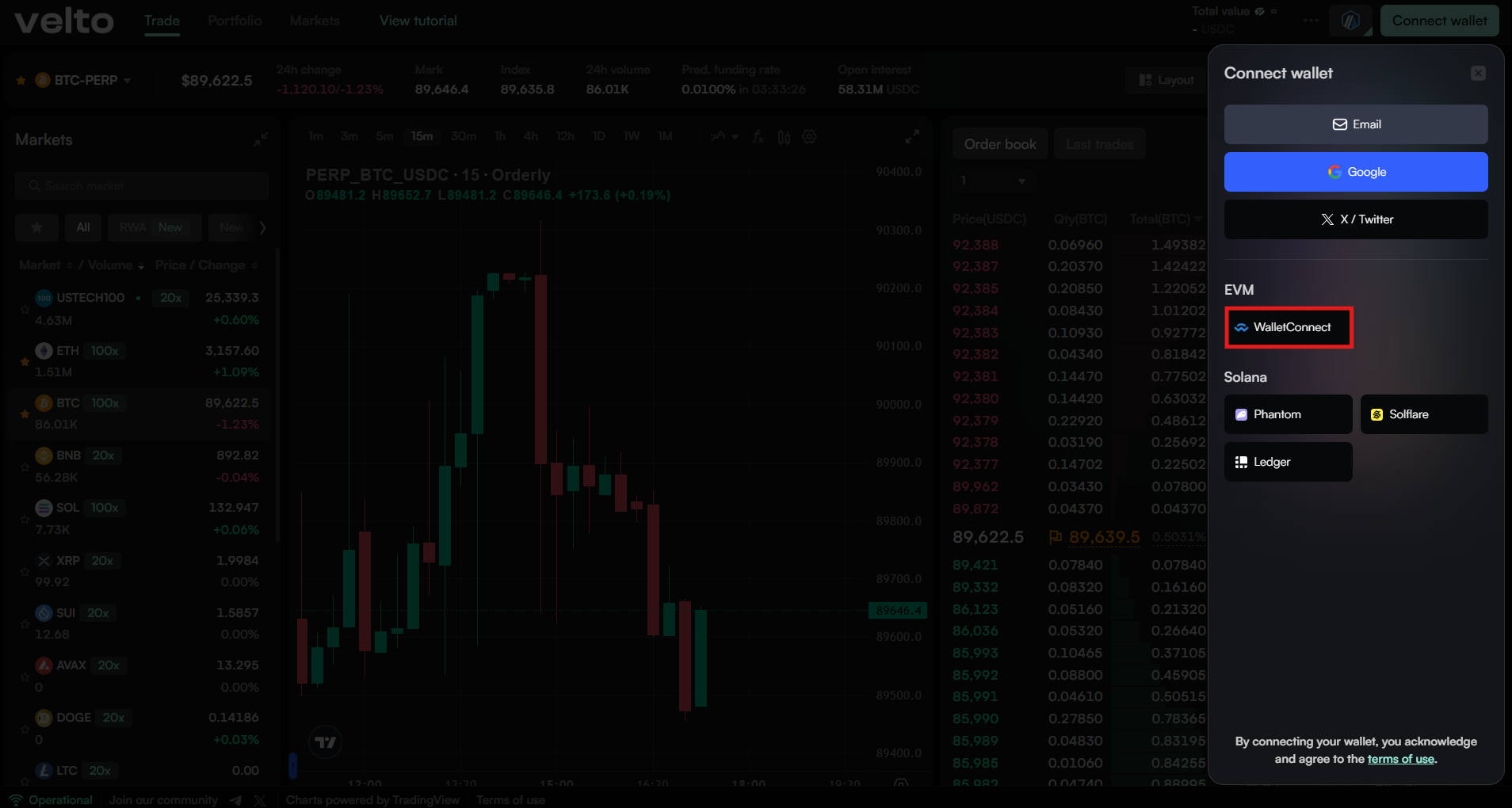Image resolution: width=1512 pixels, height=808 pixels.
Task: Connect with the Ledger wallet
Action: 1287,462
